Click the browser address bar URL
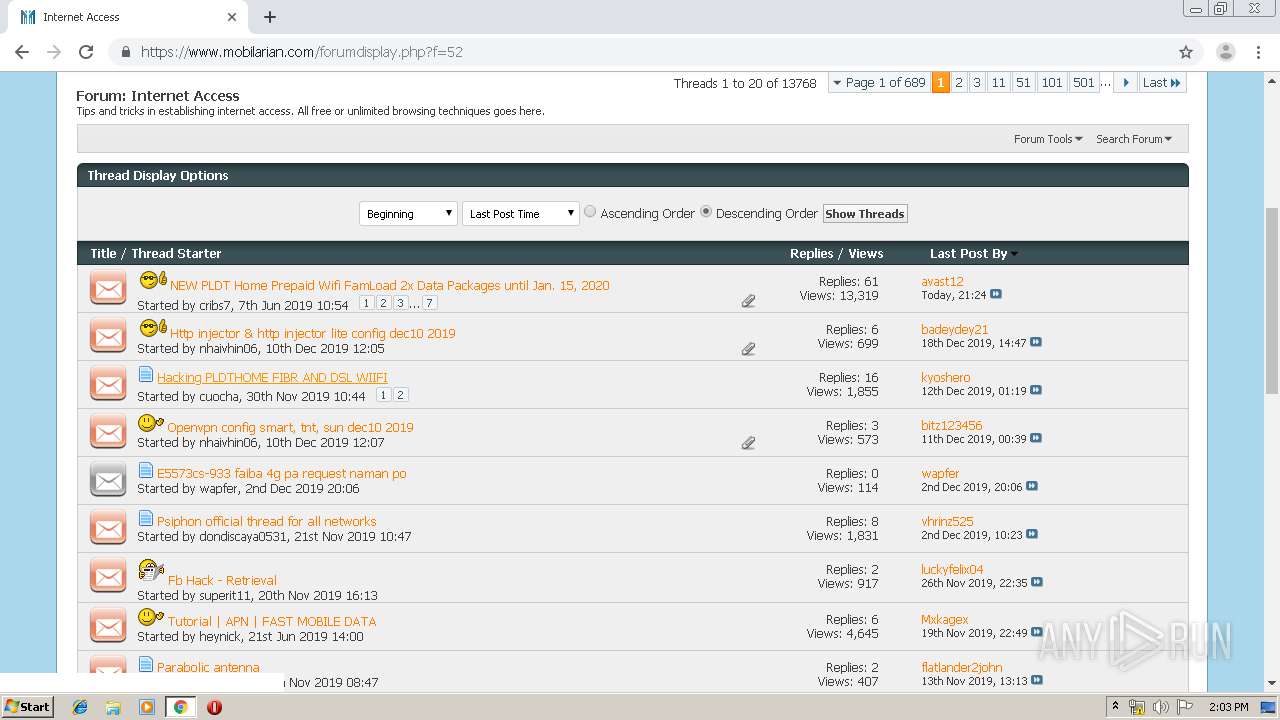The height and width of the screenshot is (720, 1280). (301, 52)
